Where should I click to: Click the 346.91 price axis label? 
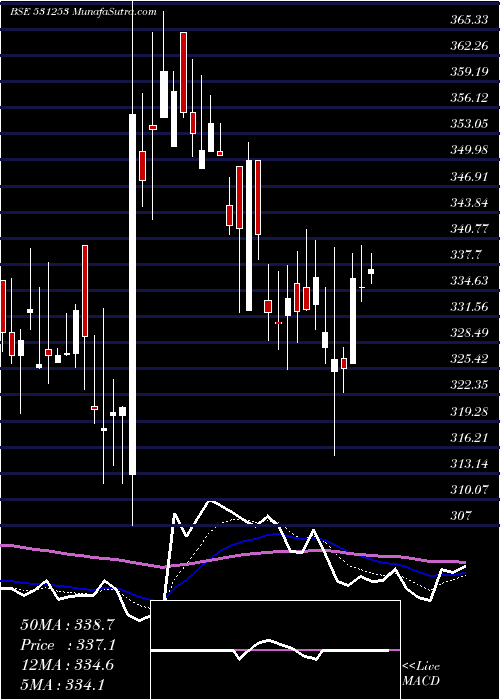[470, 177]
